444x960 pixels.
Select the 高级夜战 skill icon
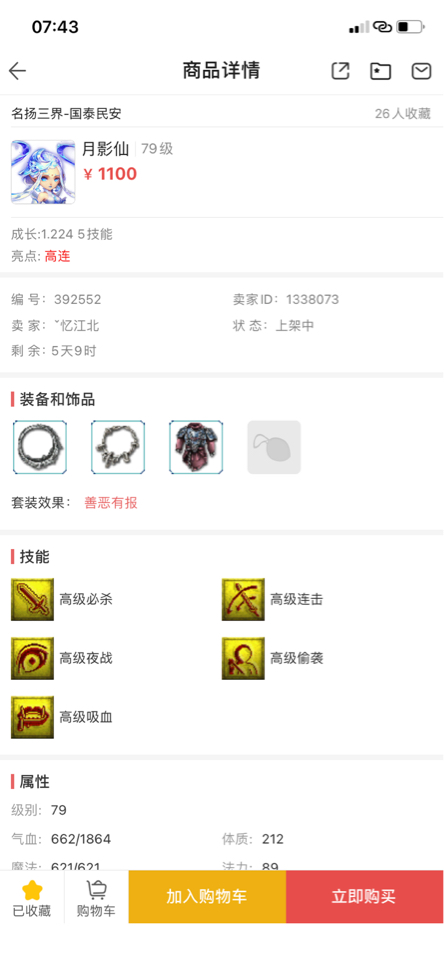pyautogui.click(x=32, y=658)
